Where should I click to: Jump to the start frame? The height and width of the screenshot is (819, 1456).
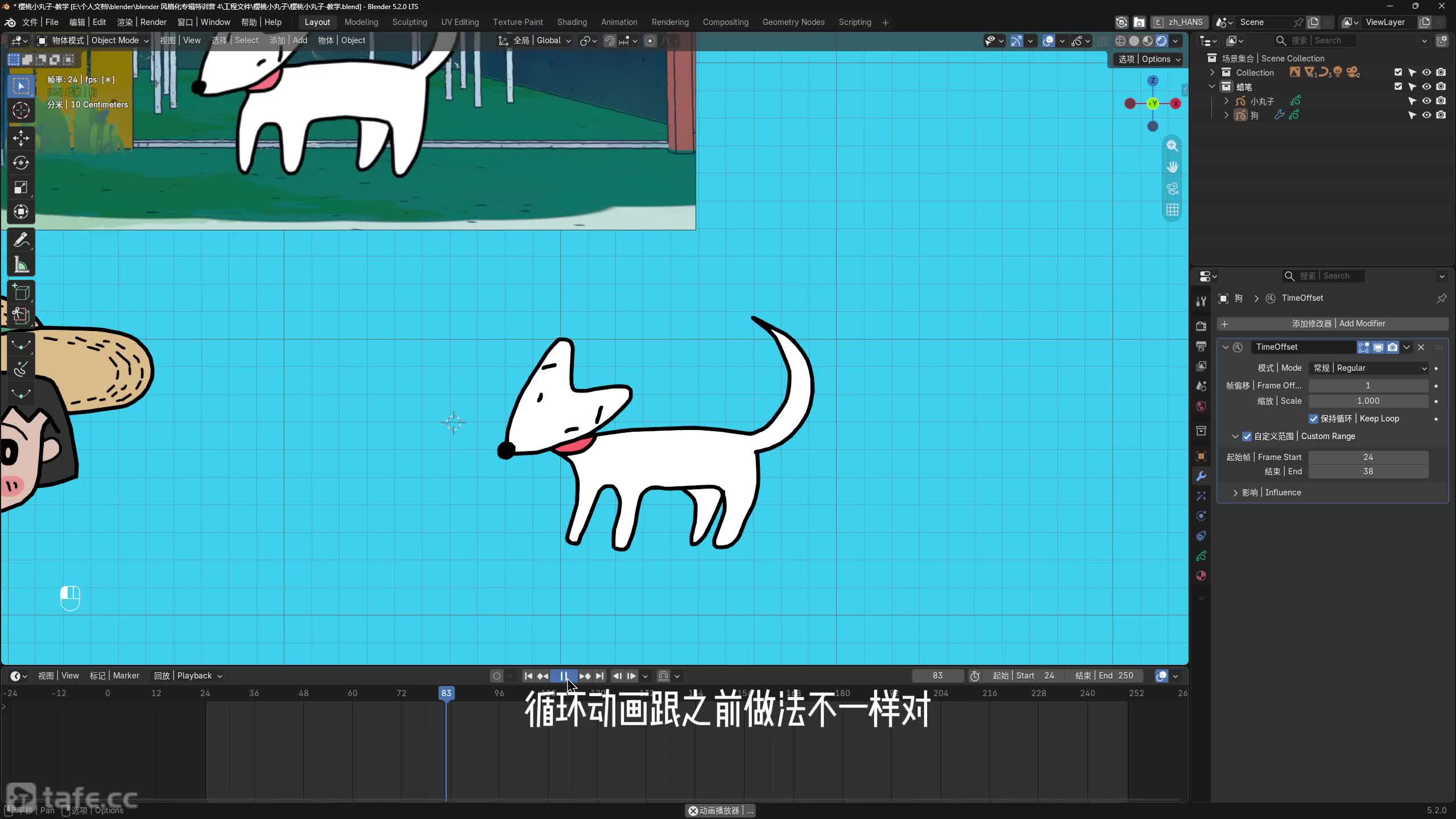point(528,676)
